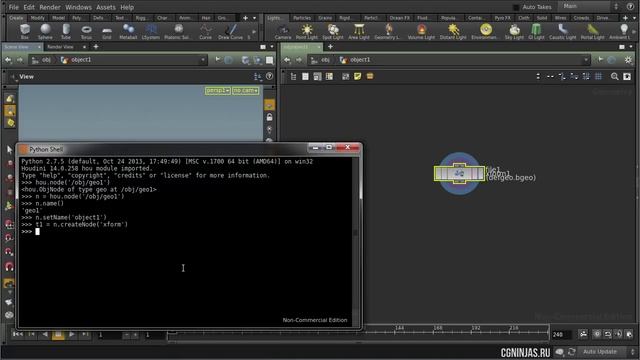Toggle pin on network editor path bar
The image size is (640, 360).
tap(600, 60)
